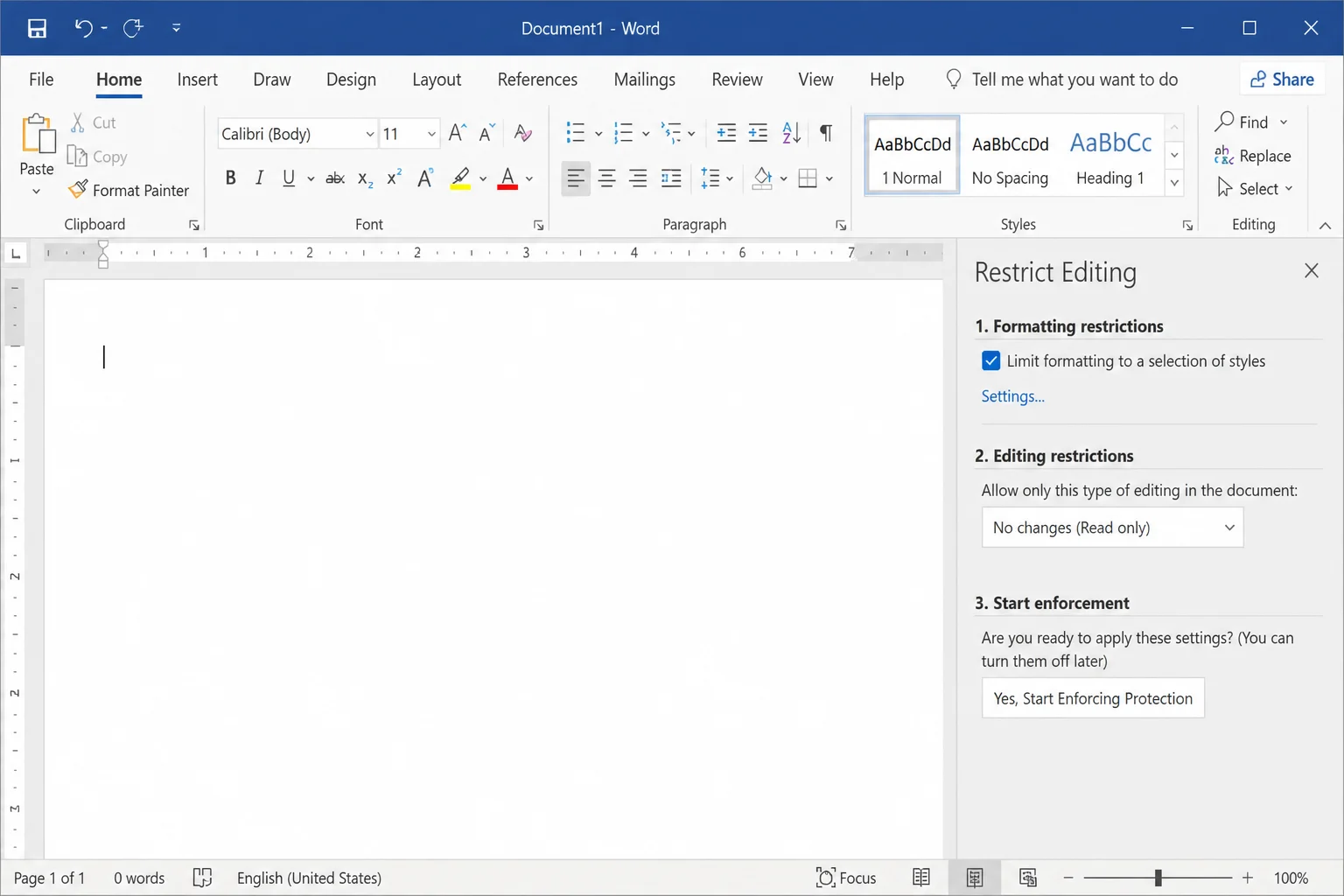
Task: Open the borders dropdown arrow
Action: pyautogui.click(x=829, y=178)
